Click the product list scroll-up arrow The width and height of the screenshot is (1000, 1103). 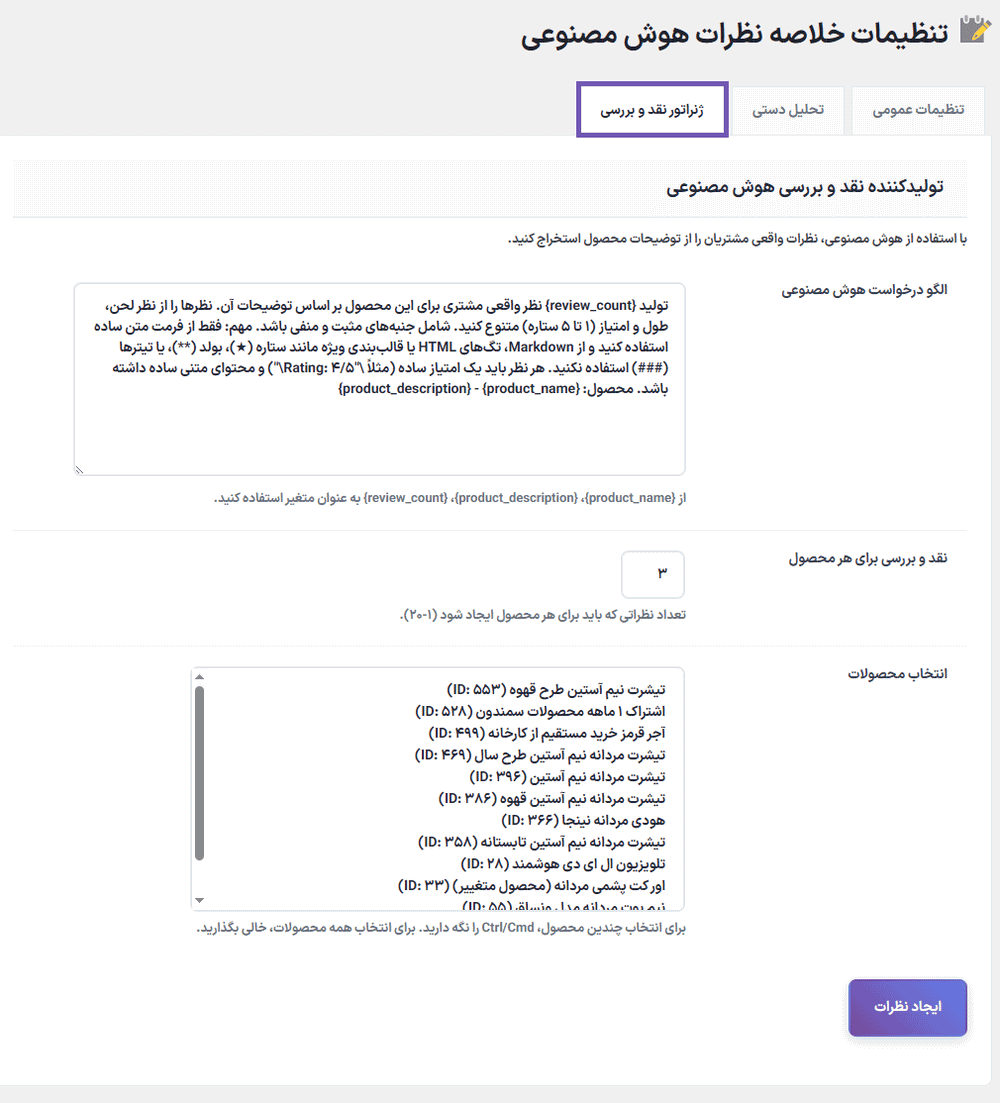200,676
